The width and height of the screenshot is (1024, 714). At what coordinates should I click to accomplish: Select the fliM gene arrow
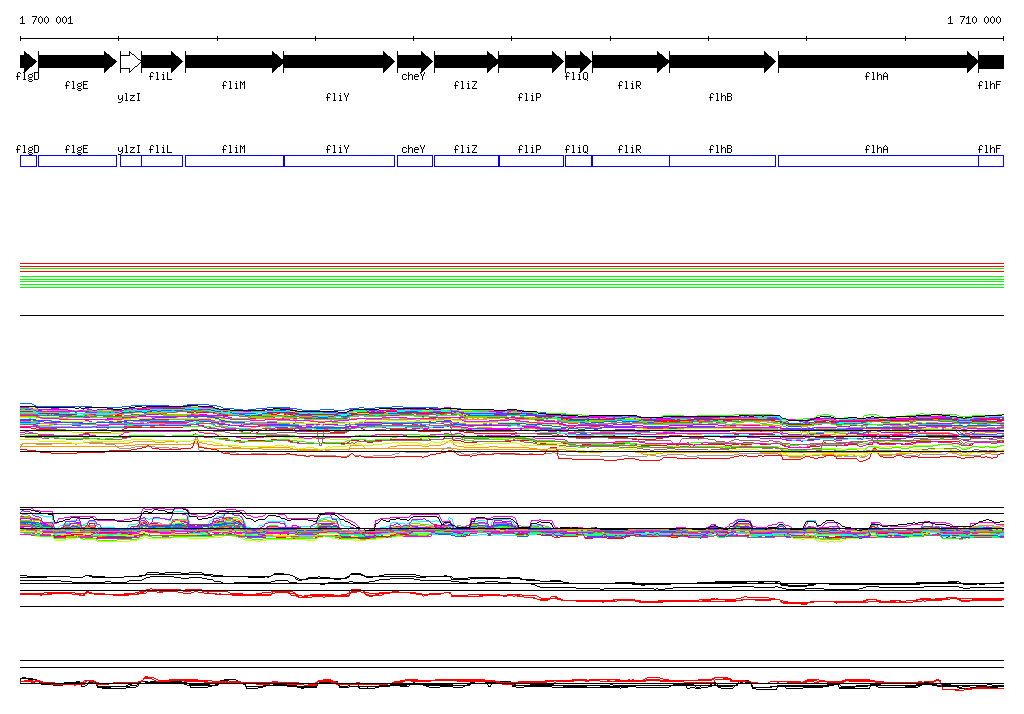coord(234,62)
